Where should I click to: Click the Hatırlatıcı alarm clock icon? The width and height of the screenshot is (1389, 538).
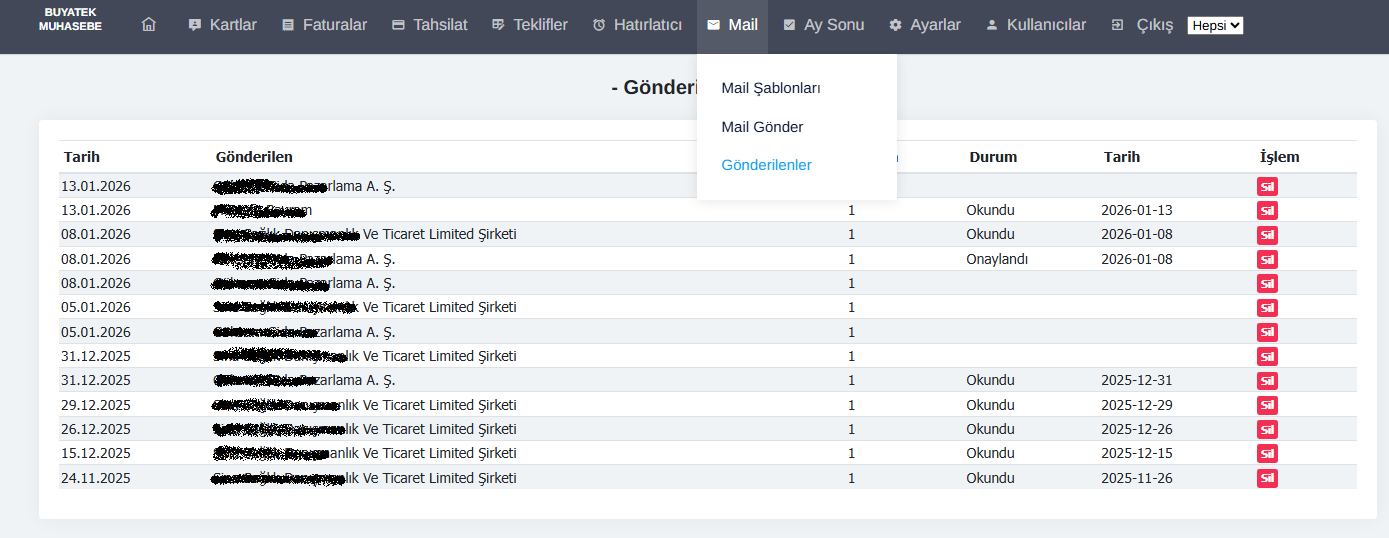coord(599,25)
